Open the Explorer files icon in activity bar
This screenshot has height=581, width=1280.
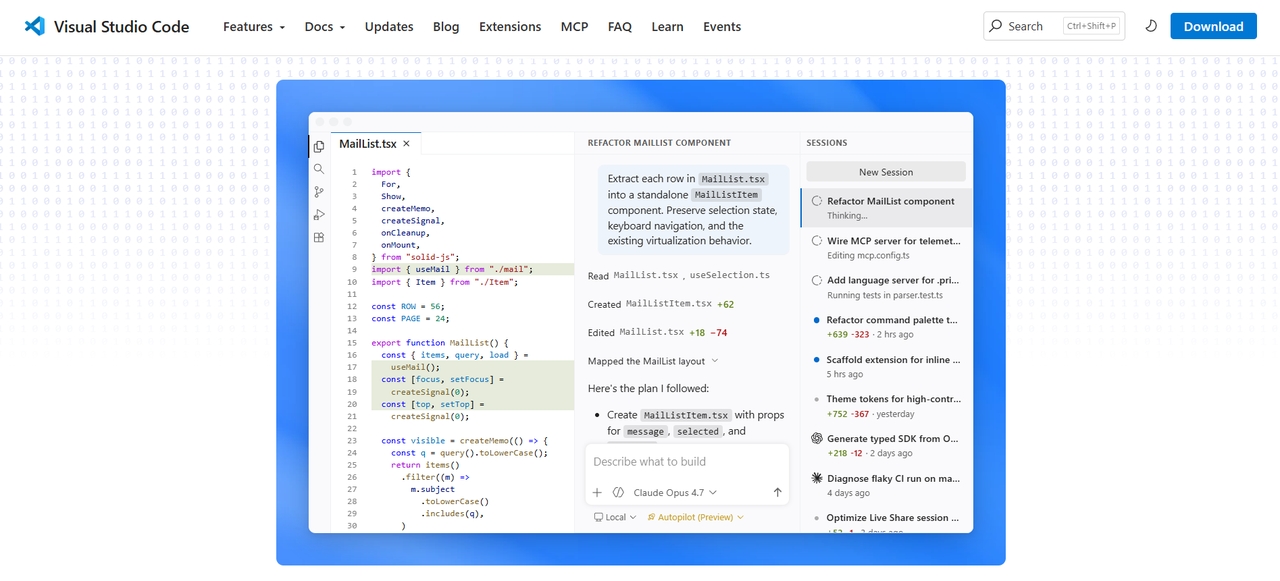coord(319,147)
